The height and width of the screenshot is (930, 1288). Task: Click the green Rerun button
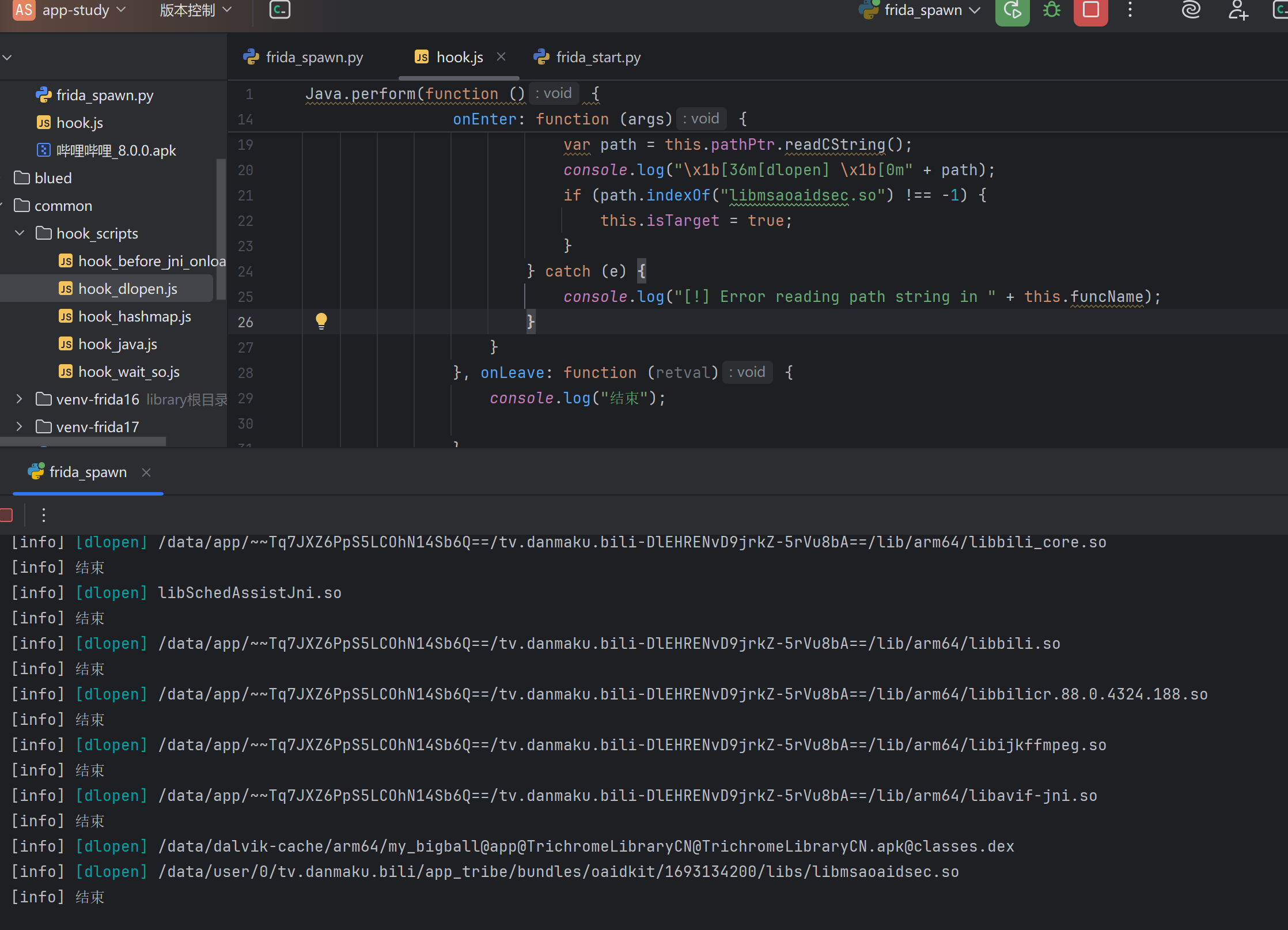[x=1012, y=10]
